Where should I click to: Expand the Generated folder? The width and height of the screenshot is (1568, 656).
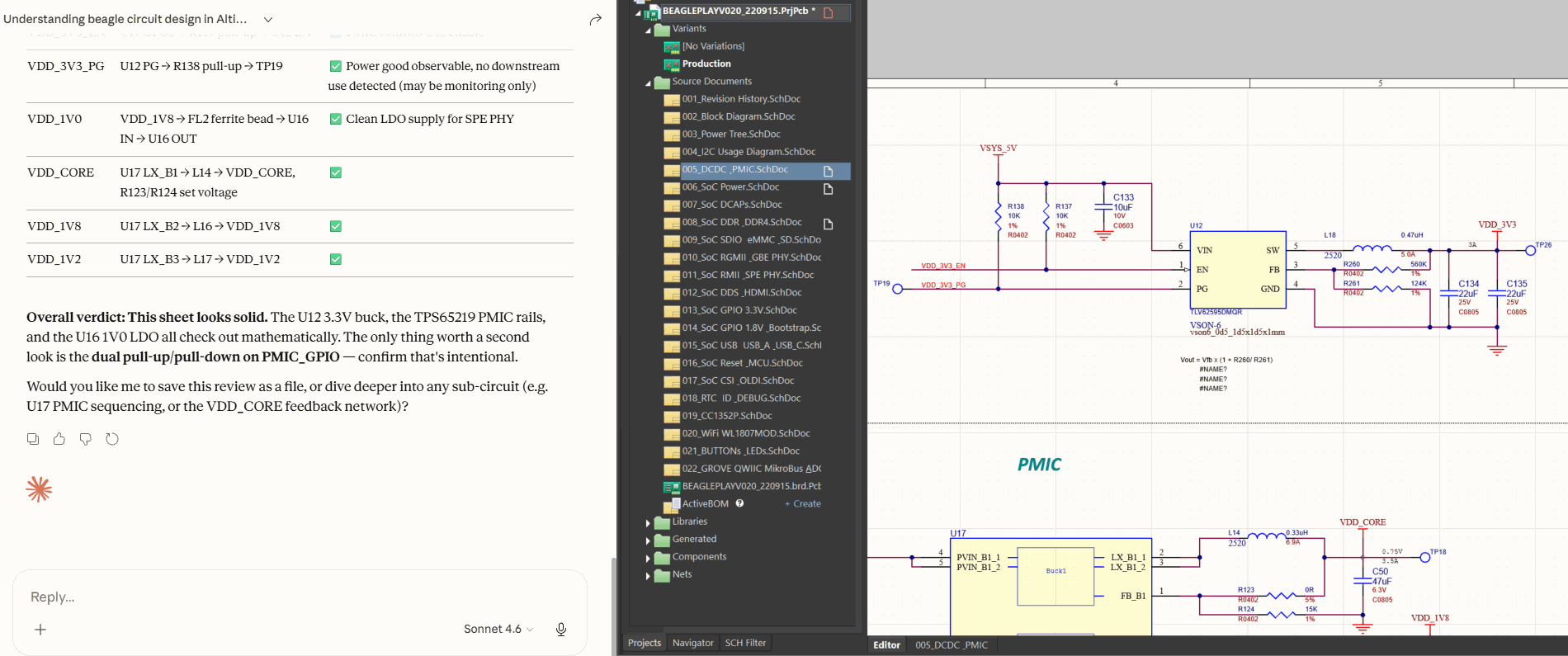[x=648, y=540]
